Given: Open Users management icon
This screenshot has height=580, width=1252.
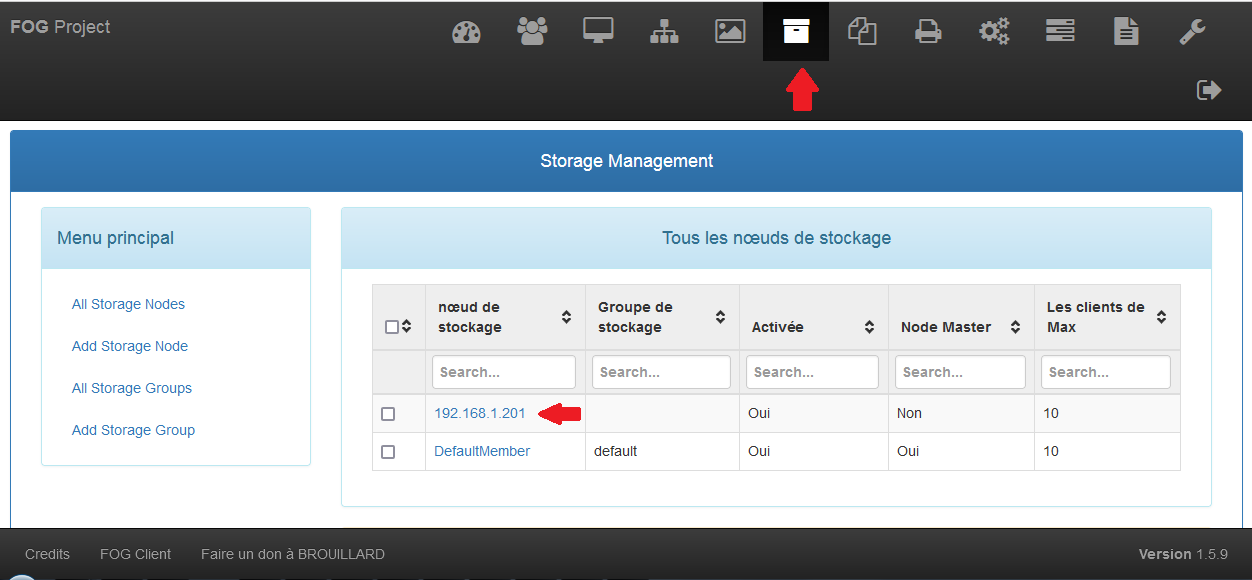Looking at the screenshot, I should 532,32.
